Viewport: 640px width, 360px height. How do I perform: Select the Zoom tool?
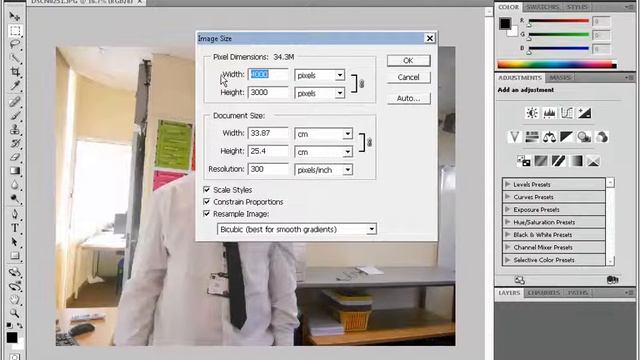[15, 313]
